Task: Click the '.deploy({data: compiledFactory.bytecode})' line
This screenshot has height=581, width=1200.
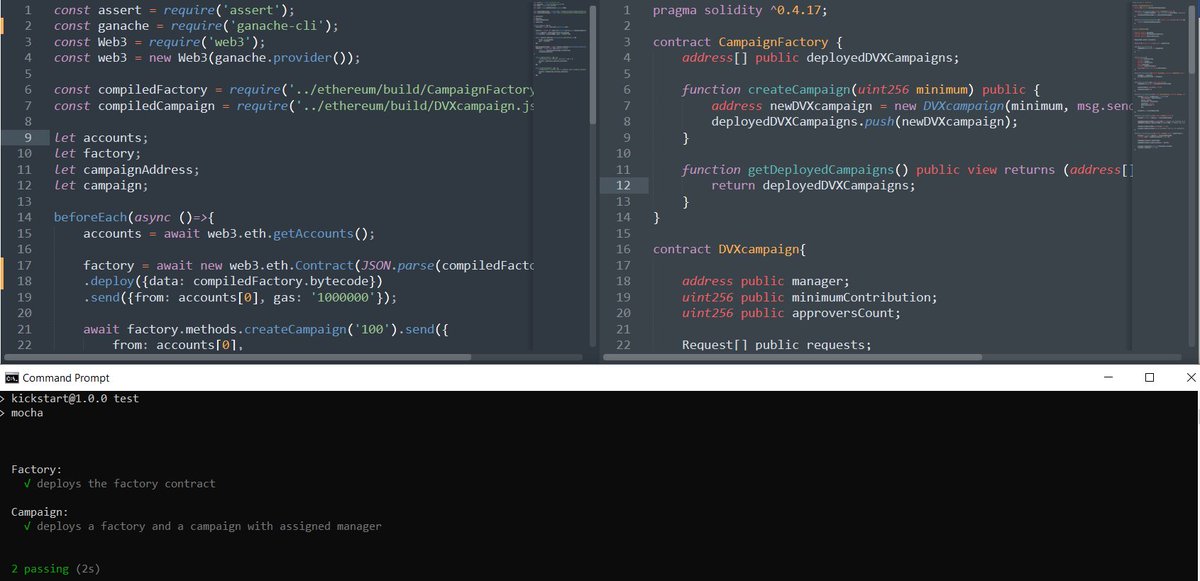Action: click(233, 281)
